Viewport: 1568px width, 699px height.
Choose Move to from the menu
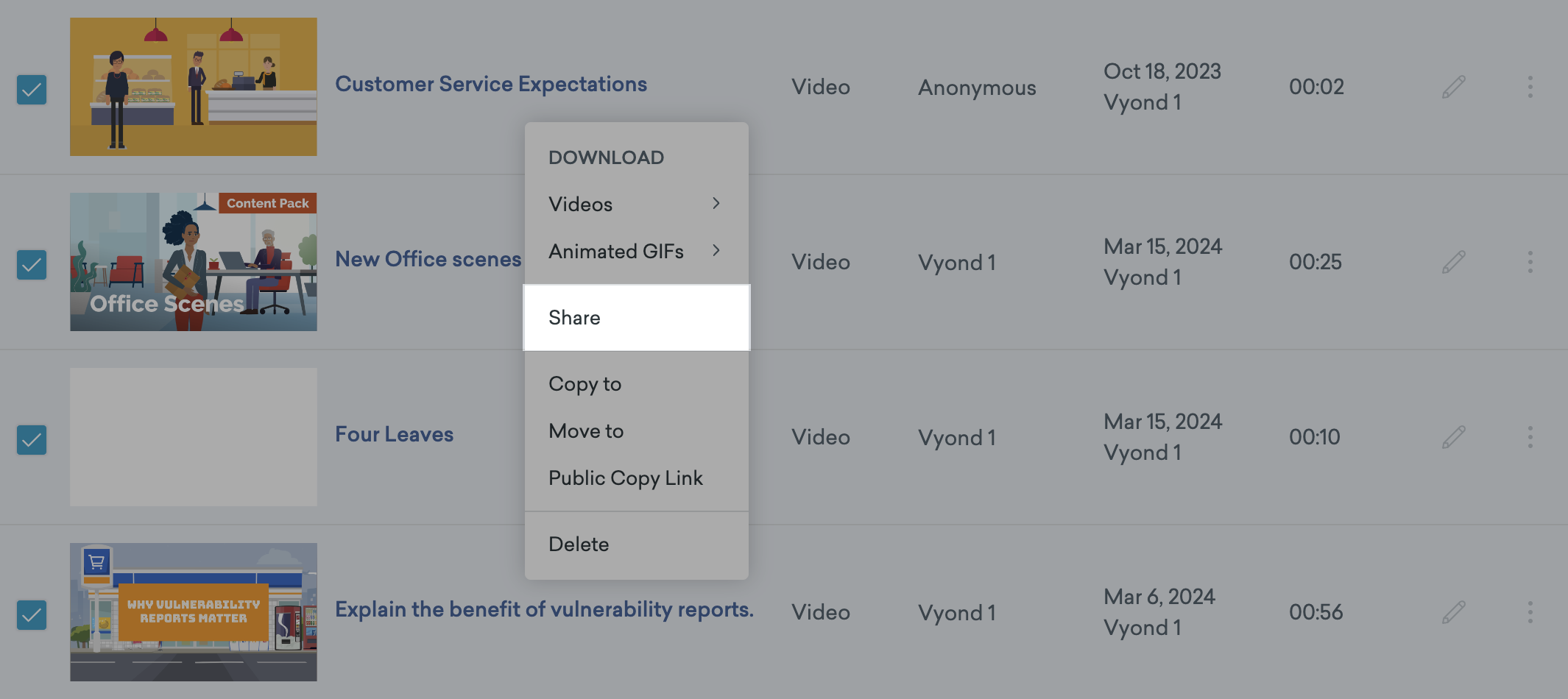(x=586, y=431)
